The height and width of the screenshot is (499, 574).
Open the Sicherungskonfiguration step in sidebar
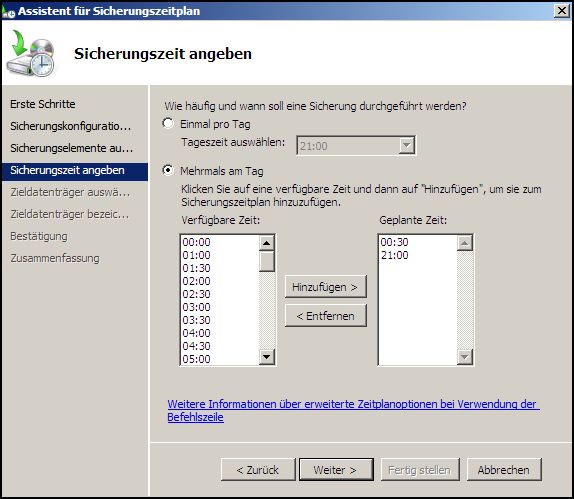[71, 126]
